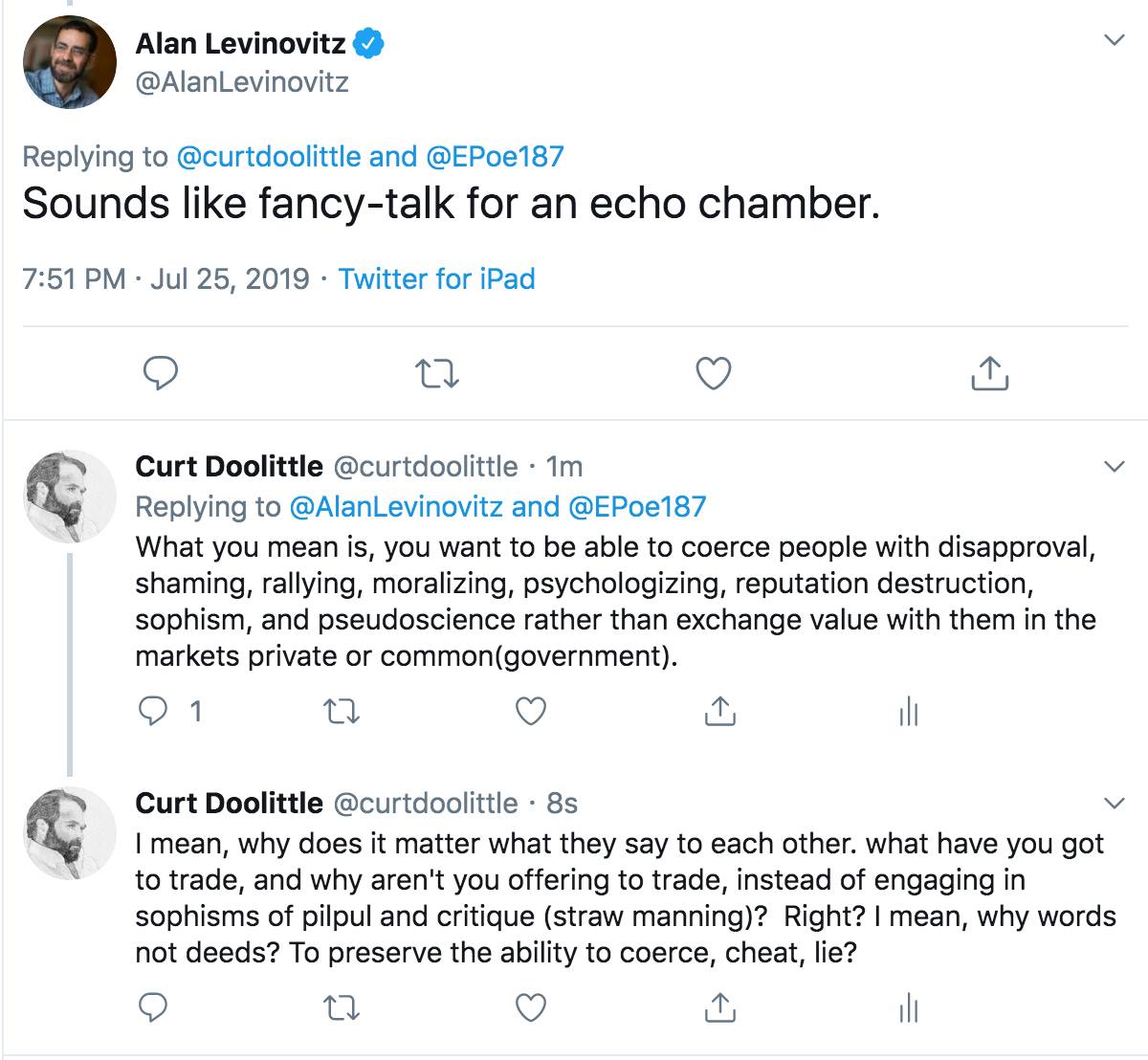Retweet Curt Doolittle's 8s tweet

pyautogui.click(x=342, y=1006)
